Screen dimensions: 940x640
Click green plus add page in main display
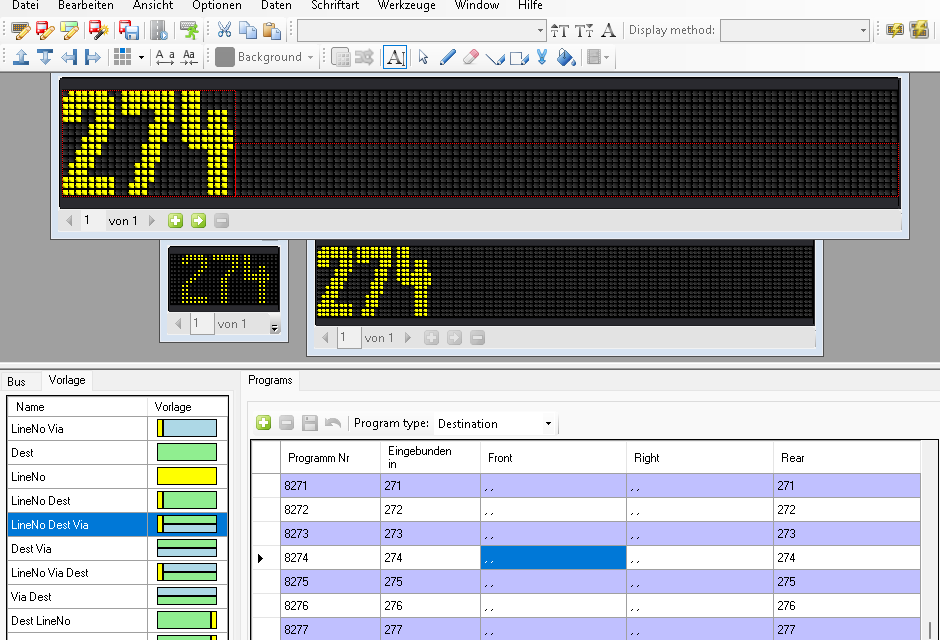click(175, 221)
